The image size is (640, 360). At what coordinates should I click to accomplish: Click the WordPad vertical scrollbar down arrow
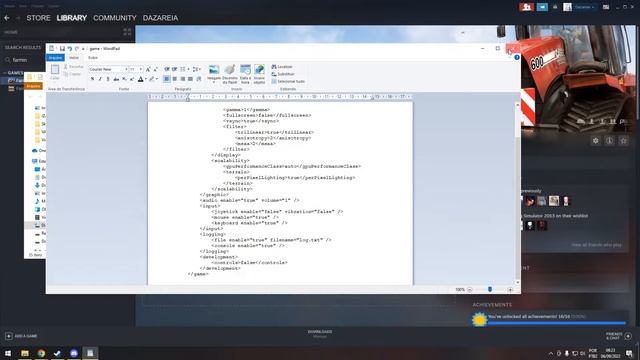coord(518,282)
